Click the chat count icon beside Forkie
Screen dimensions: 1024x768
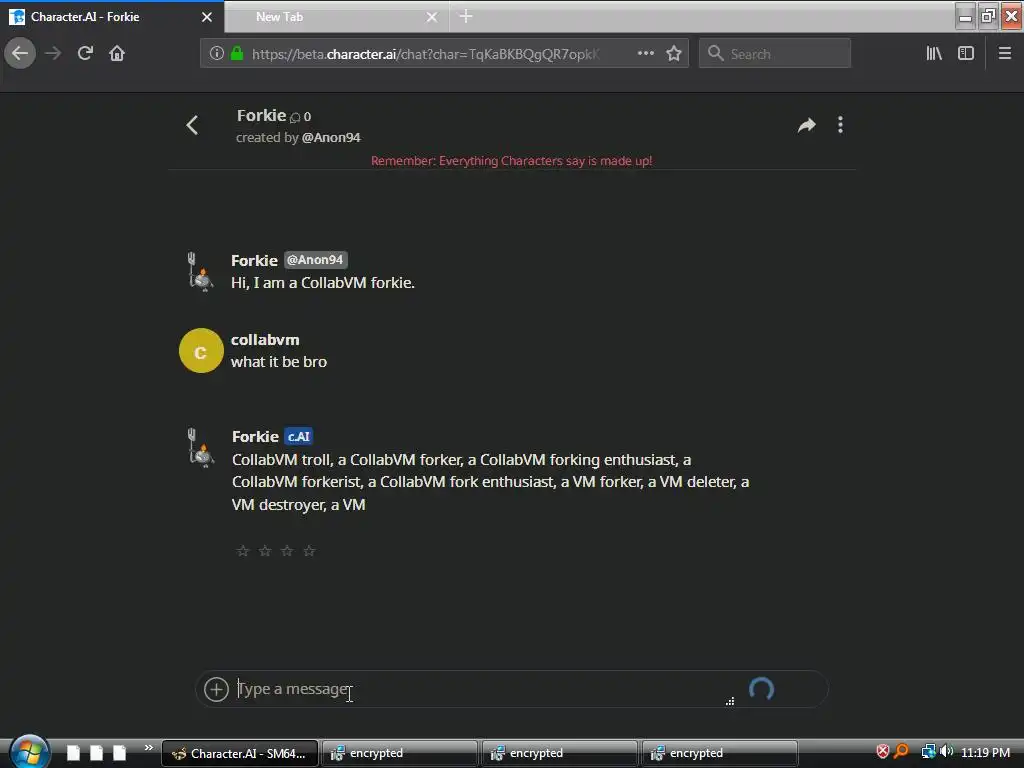tap(295, 118)
